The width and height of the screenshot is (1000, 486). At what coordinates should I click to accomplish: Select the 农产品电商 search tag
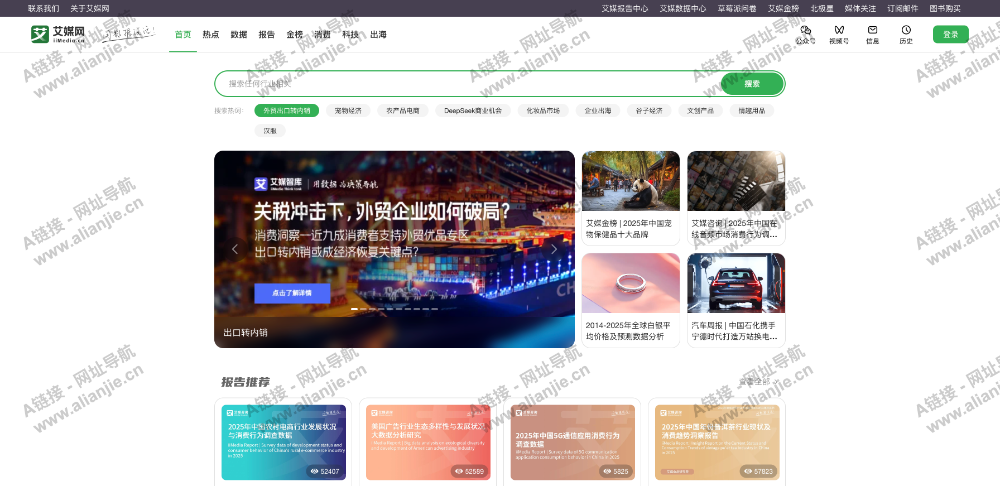(x=403, y=110)
